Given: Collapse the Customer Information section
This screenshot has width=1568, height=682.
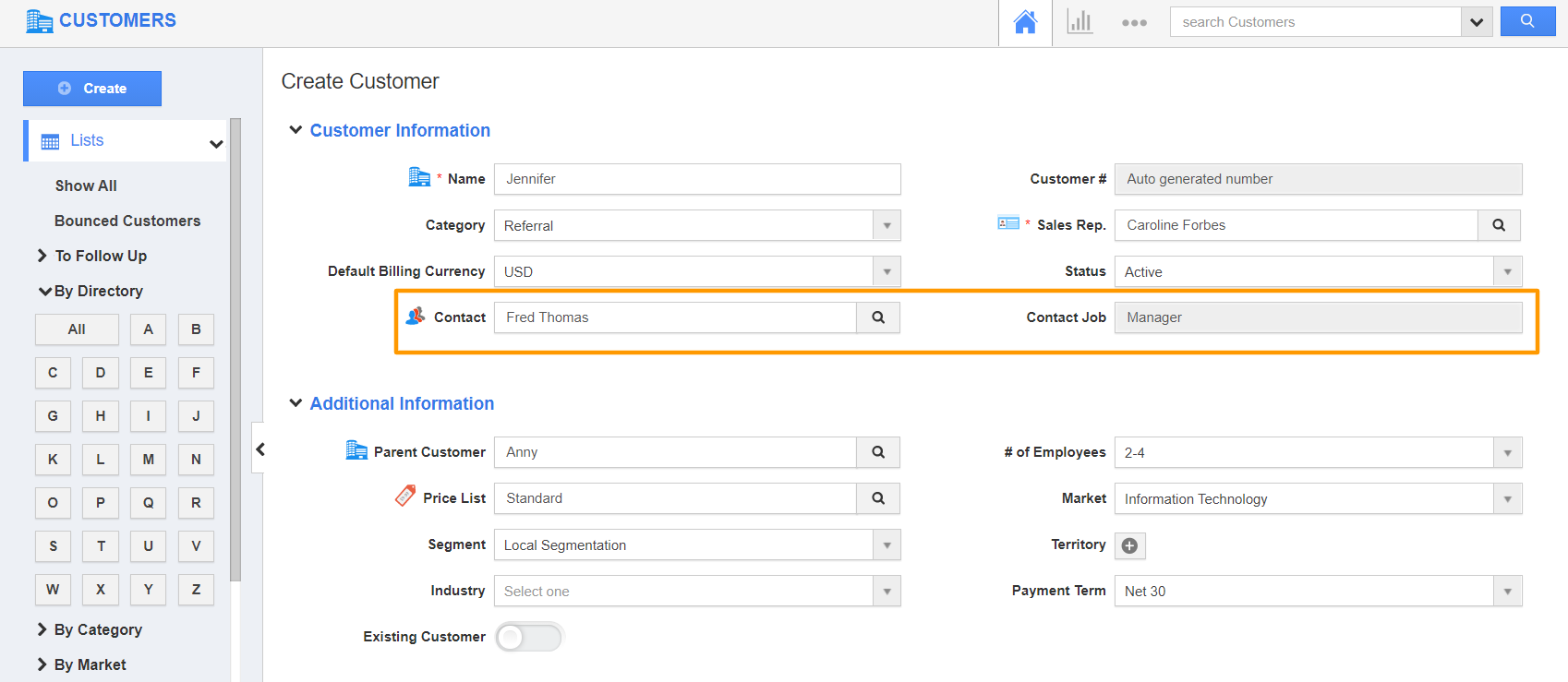Looking at the screenshot, I should coord(296,130).
